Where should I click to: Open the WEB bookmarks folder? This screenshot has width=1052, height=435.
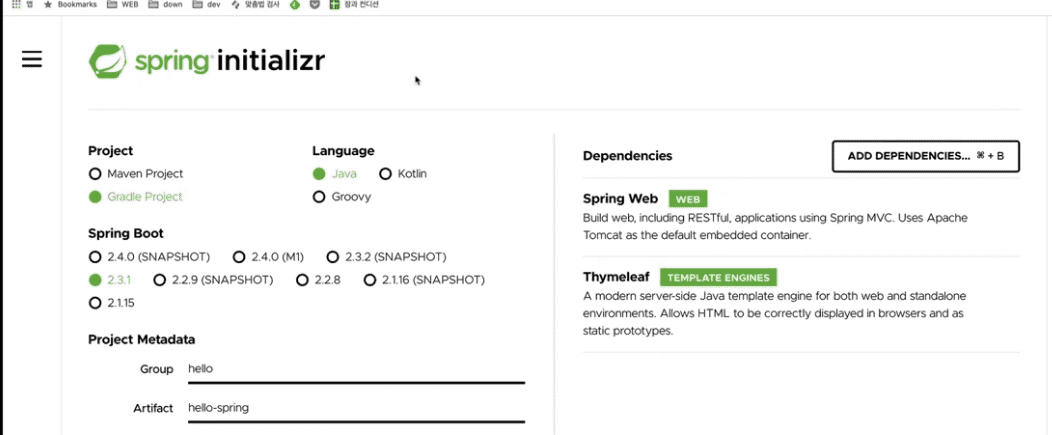[123, 4]
